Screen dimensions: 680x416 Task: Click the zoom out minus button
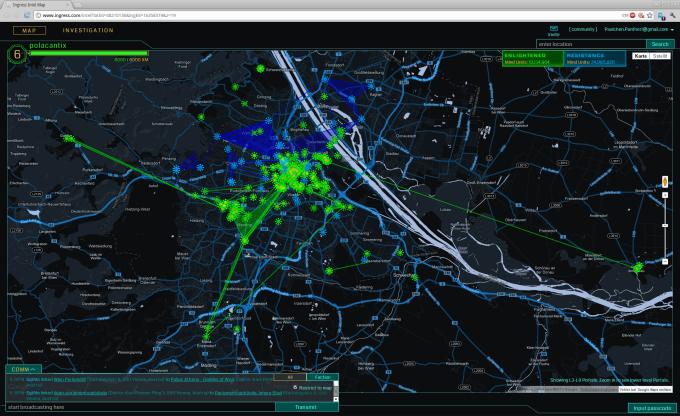[665, 262]
